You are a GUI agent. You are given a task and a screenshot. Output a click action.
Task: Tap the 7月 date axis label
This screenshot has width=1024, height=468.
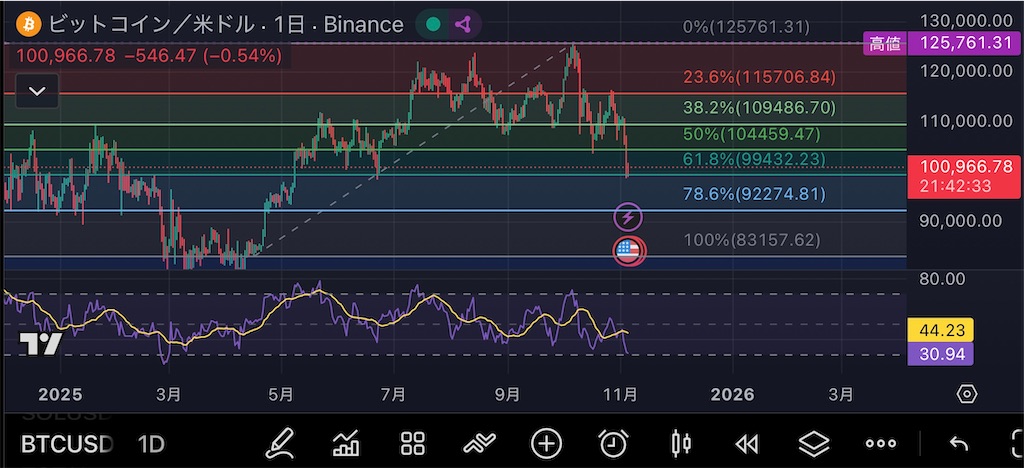pyautogui.click(x=394, y=394)
